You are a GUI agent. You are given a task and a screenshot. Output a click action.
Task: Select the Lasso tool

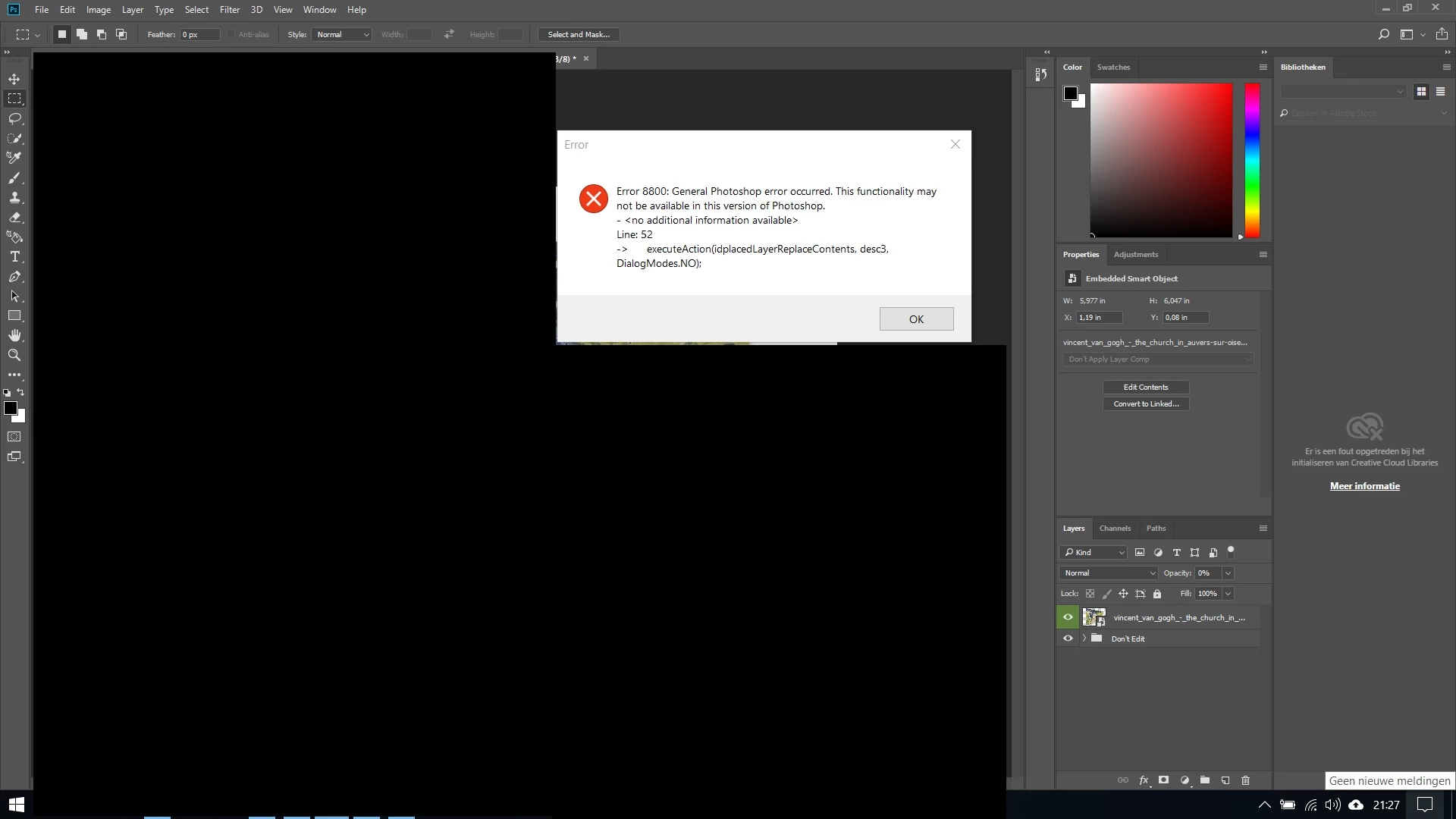pos(14,118)
